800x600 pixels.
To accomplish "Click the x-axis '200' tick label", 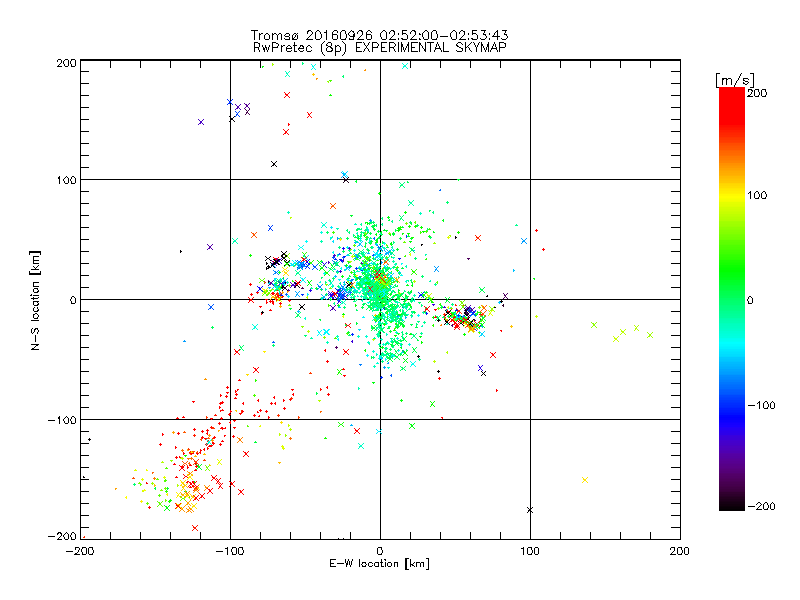I will click(680, 551).
